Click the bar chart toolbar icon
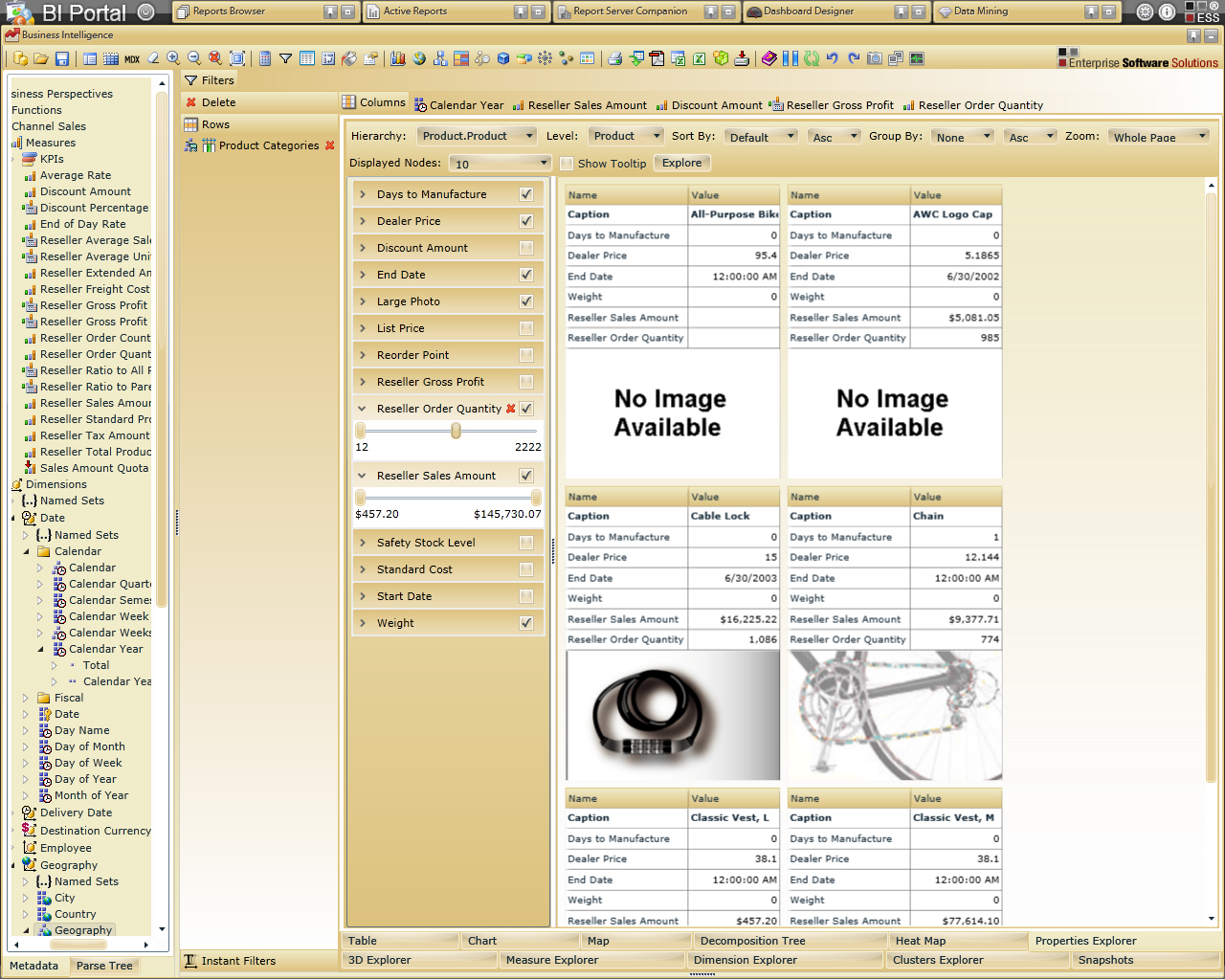 point(399,58)
